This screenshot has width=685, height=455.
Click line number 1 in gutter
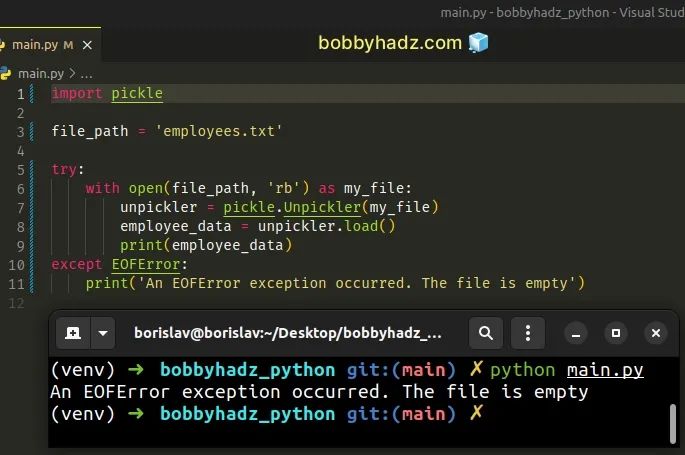20,94
